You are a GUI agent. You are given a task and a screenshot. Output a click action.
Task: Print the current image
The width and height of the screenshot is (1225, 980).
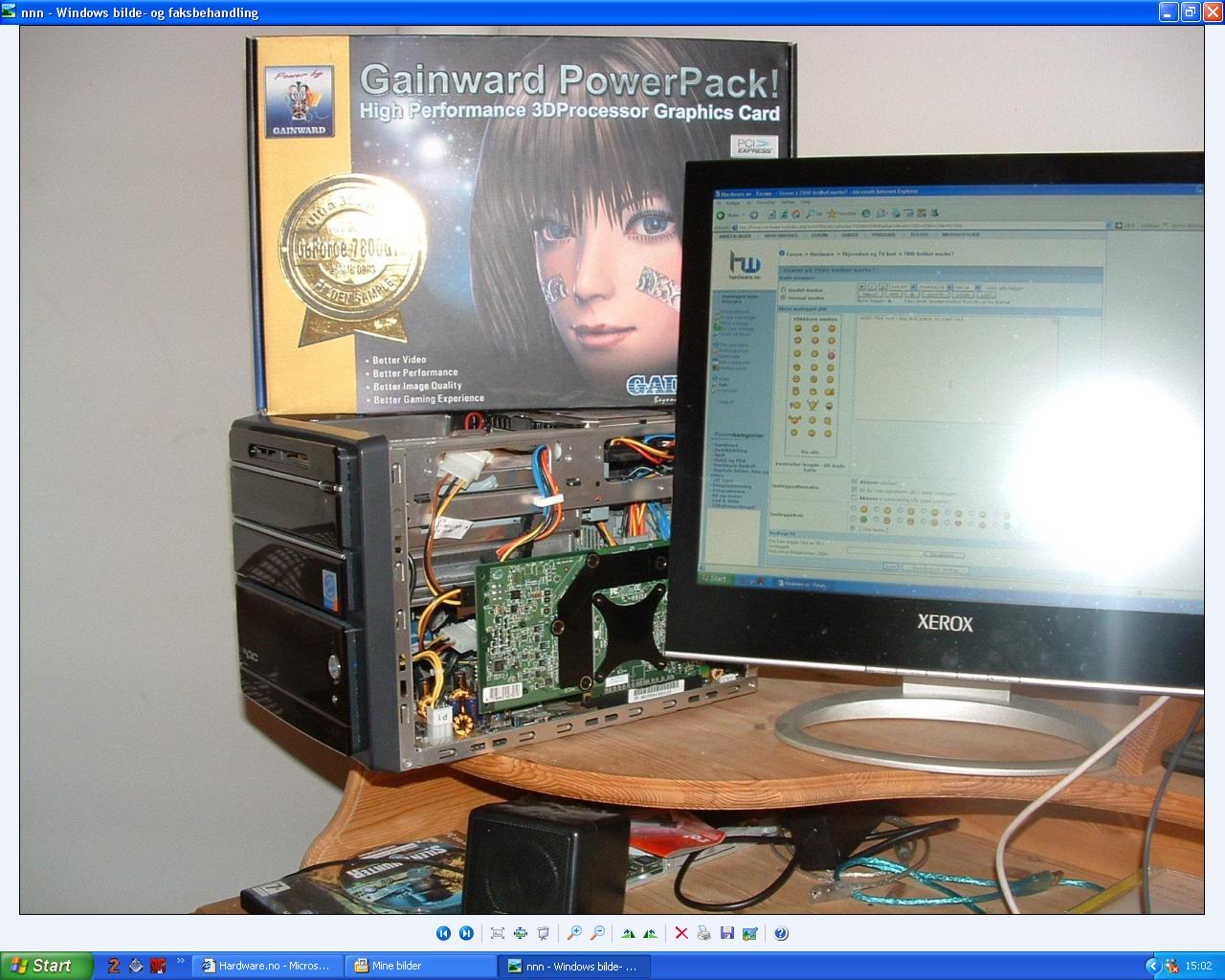pyautogui.click(x=704, y=933)
